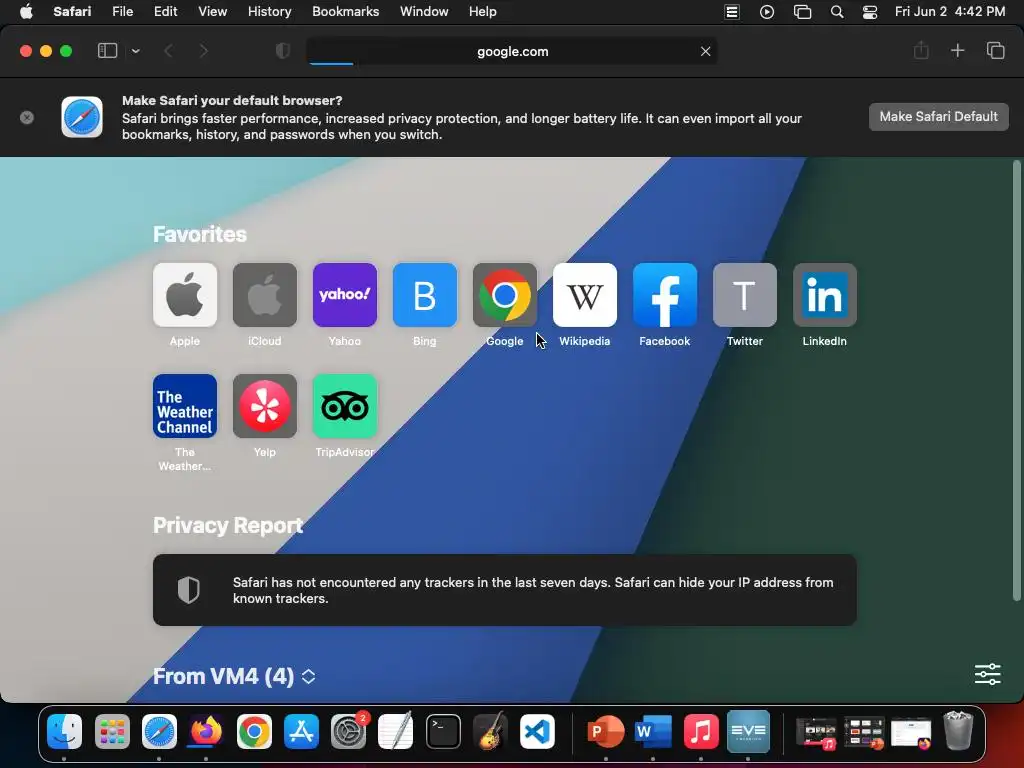The image size is (1024, 768).
Task: Launch Microsoft Word from the Dock
Action: tap(653, 731)
